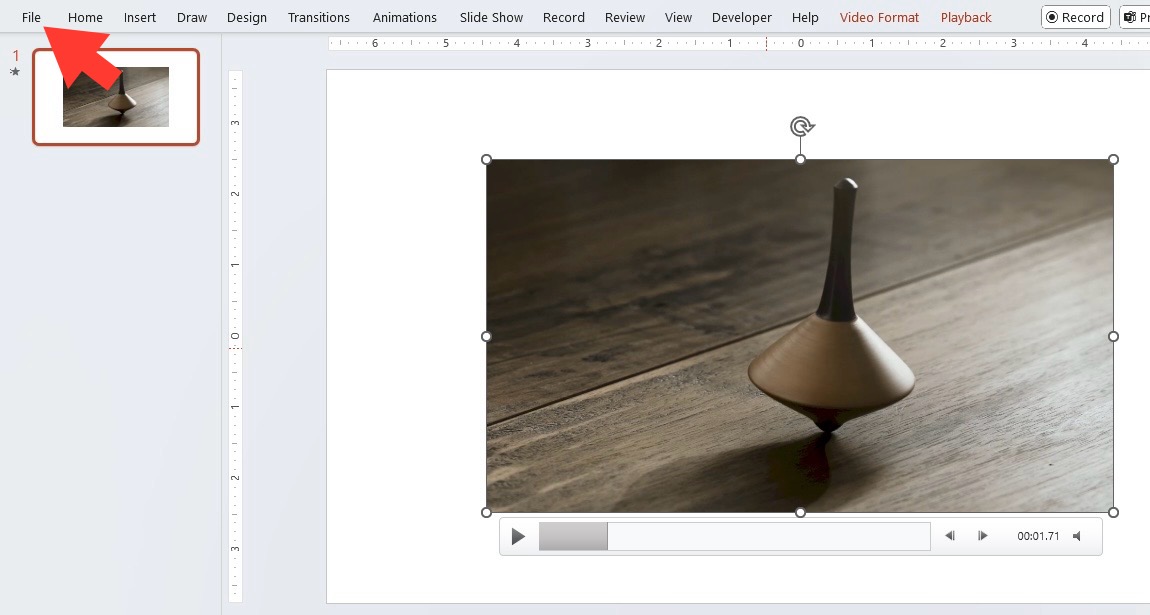This screenshot has width=1150, height=615.
Task: Click the Record button at top right
Action: [1075, 17]
